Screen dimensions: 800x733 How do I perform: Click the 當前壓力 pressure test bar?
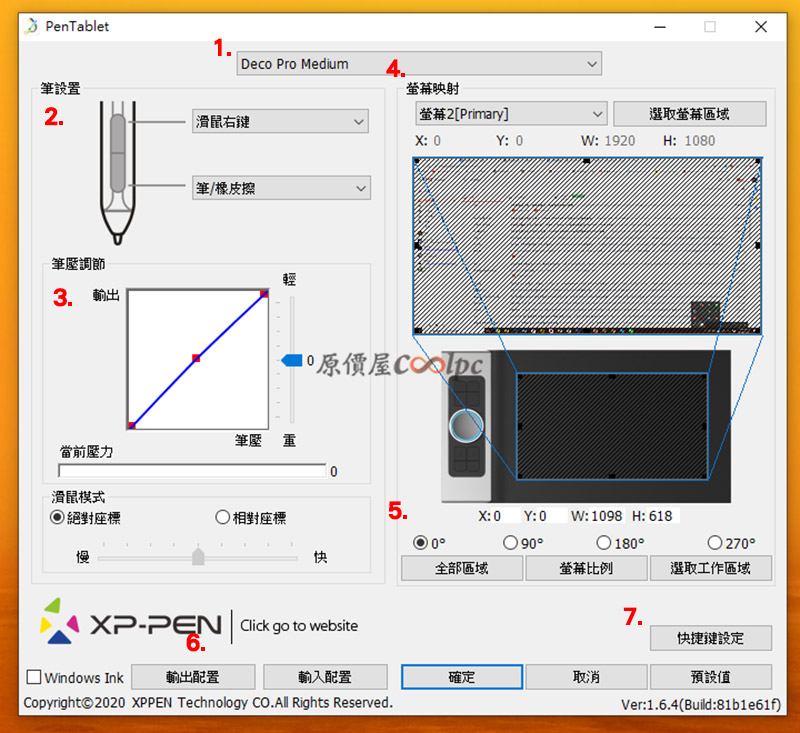[x=192, y=471]
